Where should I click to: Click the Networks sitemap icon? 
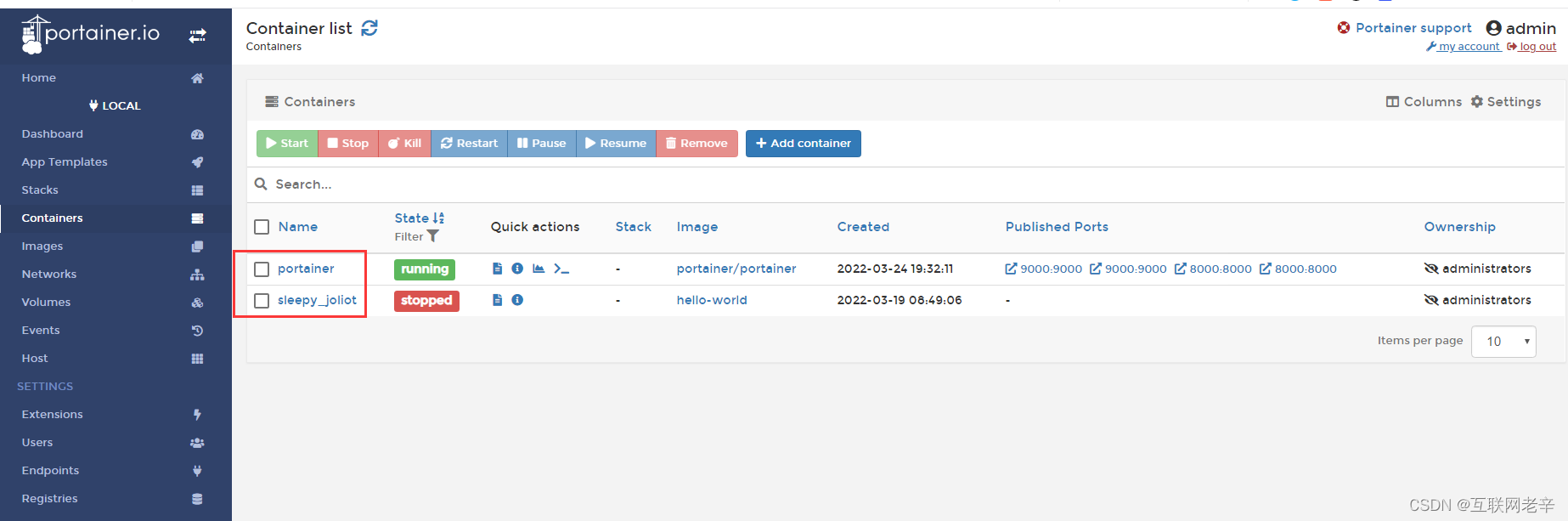pos(197,275)
